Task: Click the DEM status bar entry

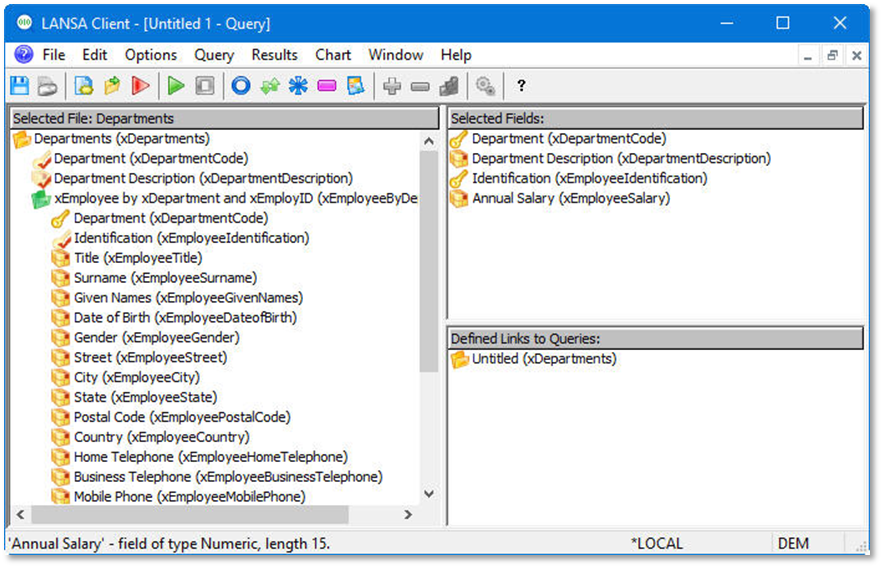Action: click(x=793, y=544)
